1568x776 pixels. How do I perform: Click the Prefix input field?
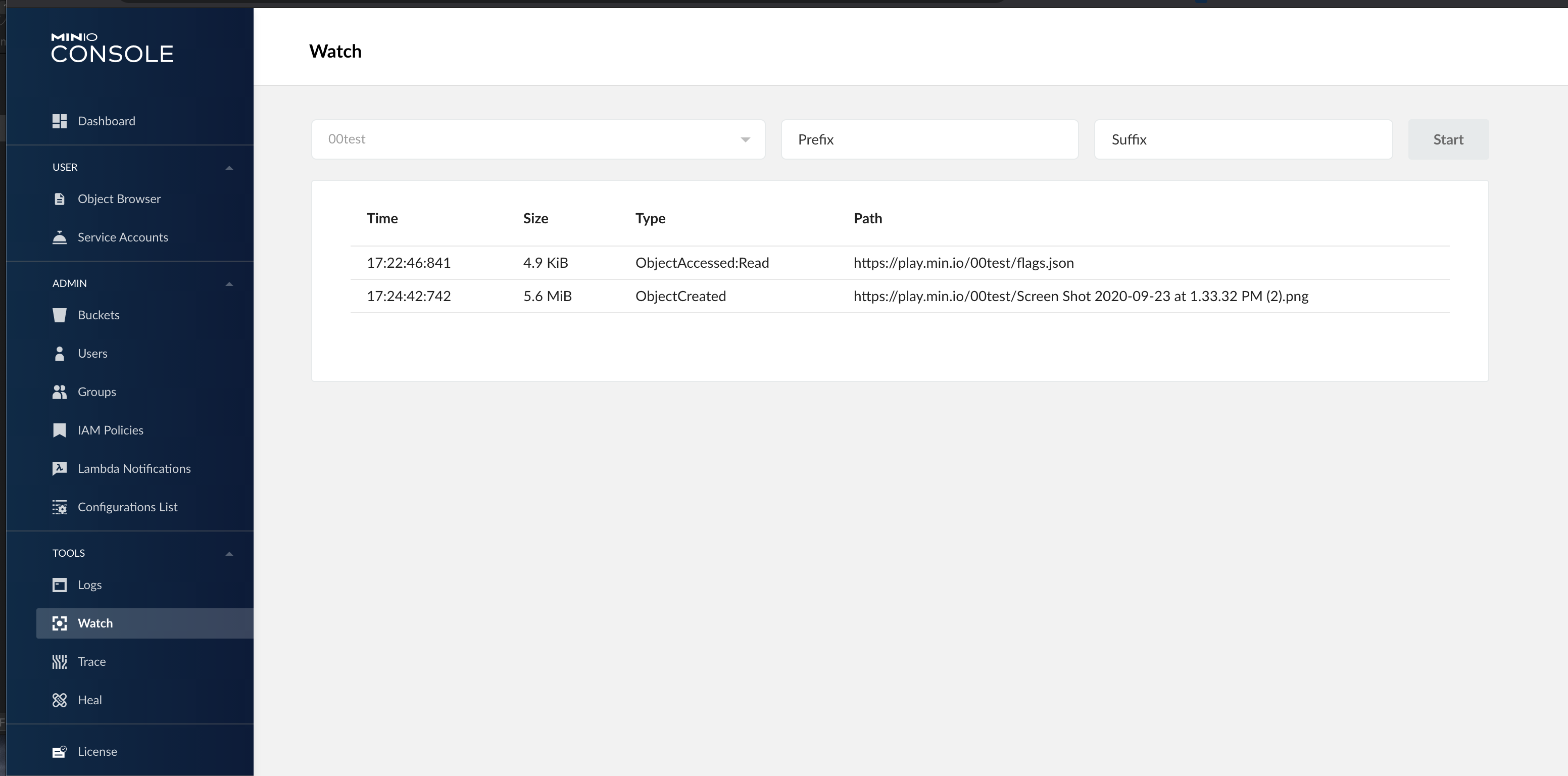point(929,139)
